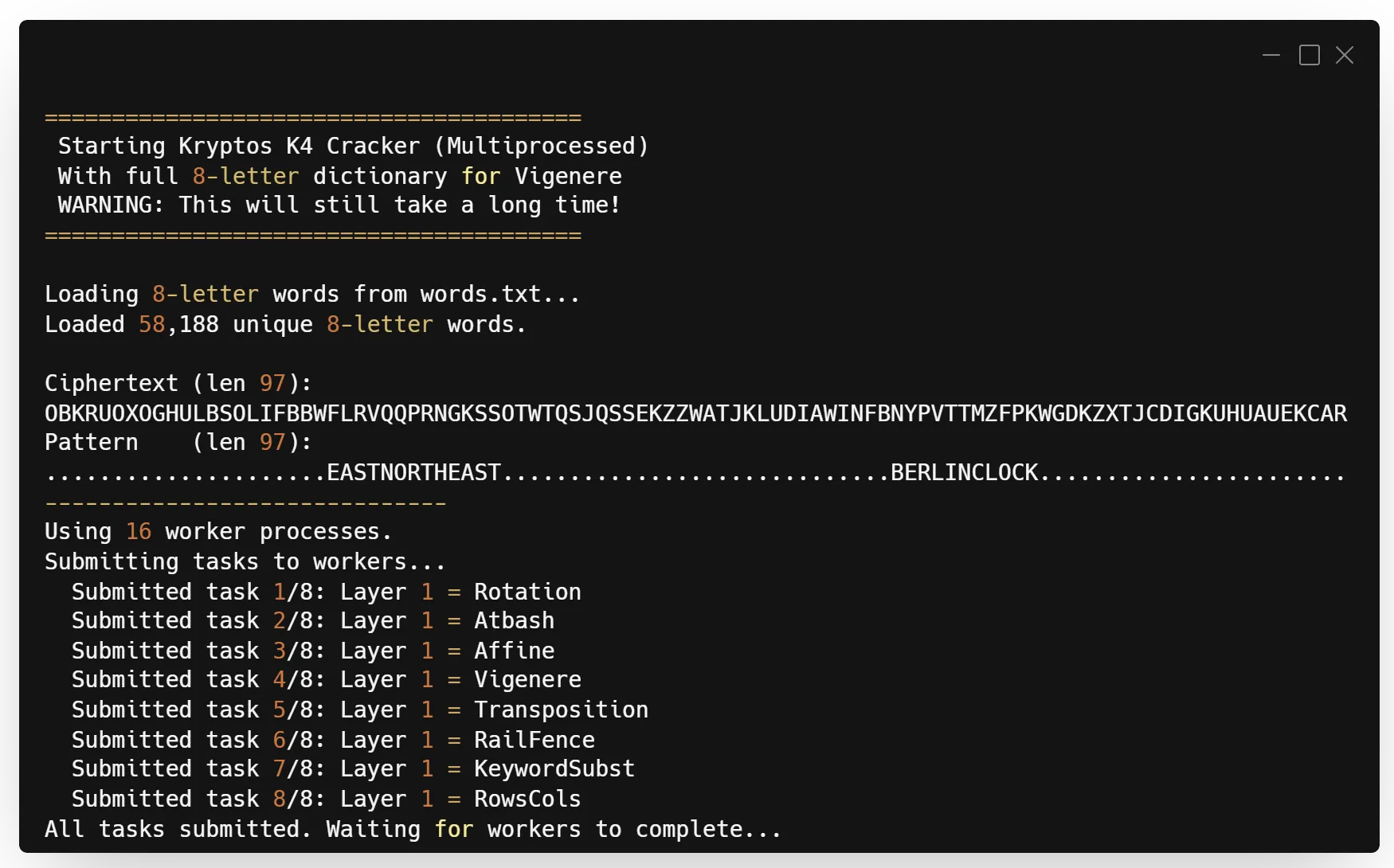Click the task 7/8 KeywordSubst line

tap(353, 768)
